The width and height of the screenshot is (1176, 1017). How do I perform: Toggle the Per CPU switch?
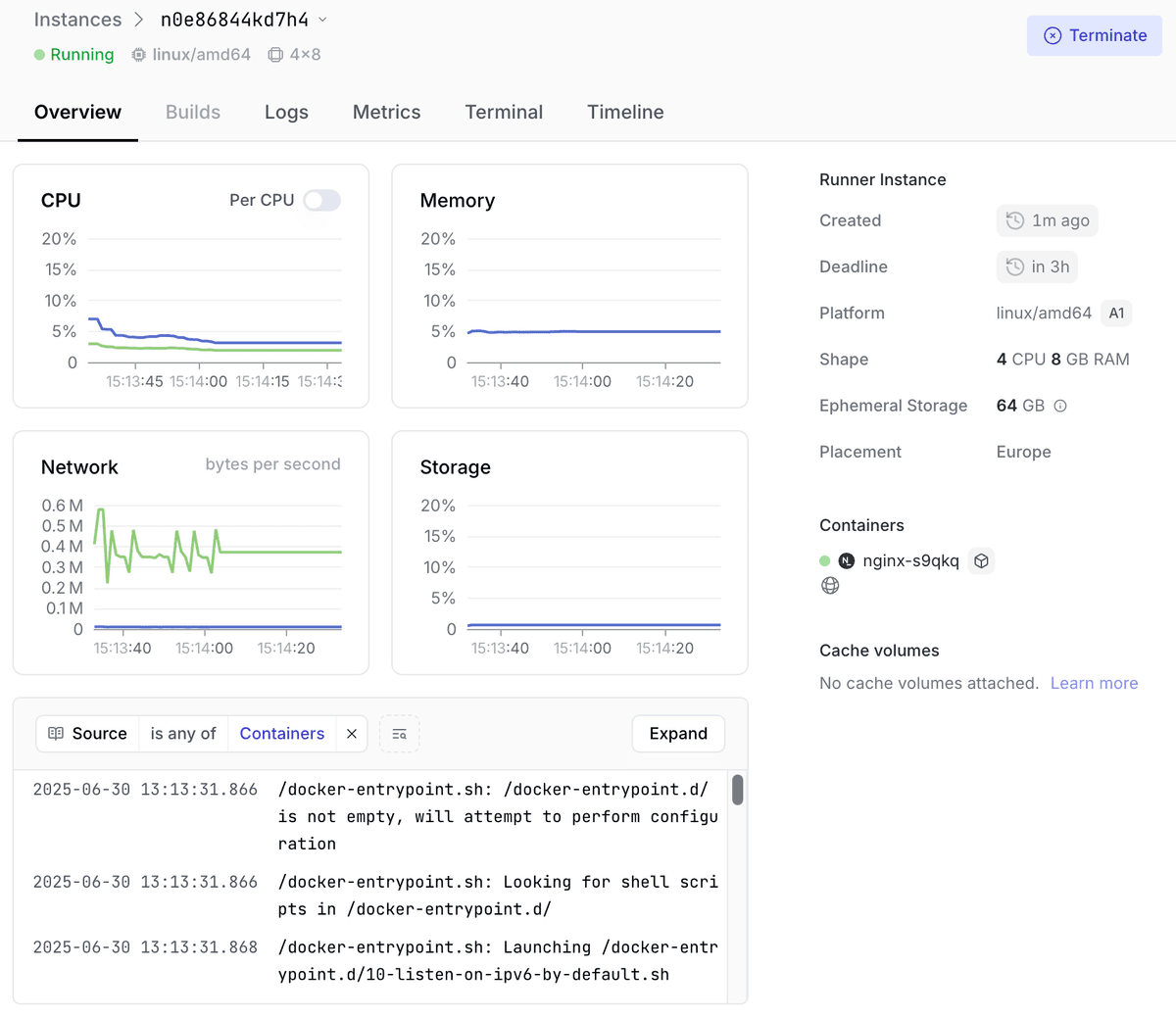coord(321,200)
